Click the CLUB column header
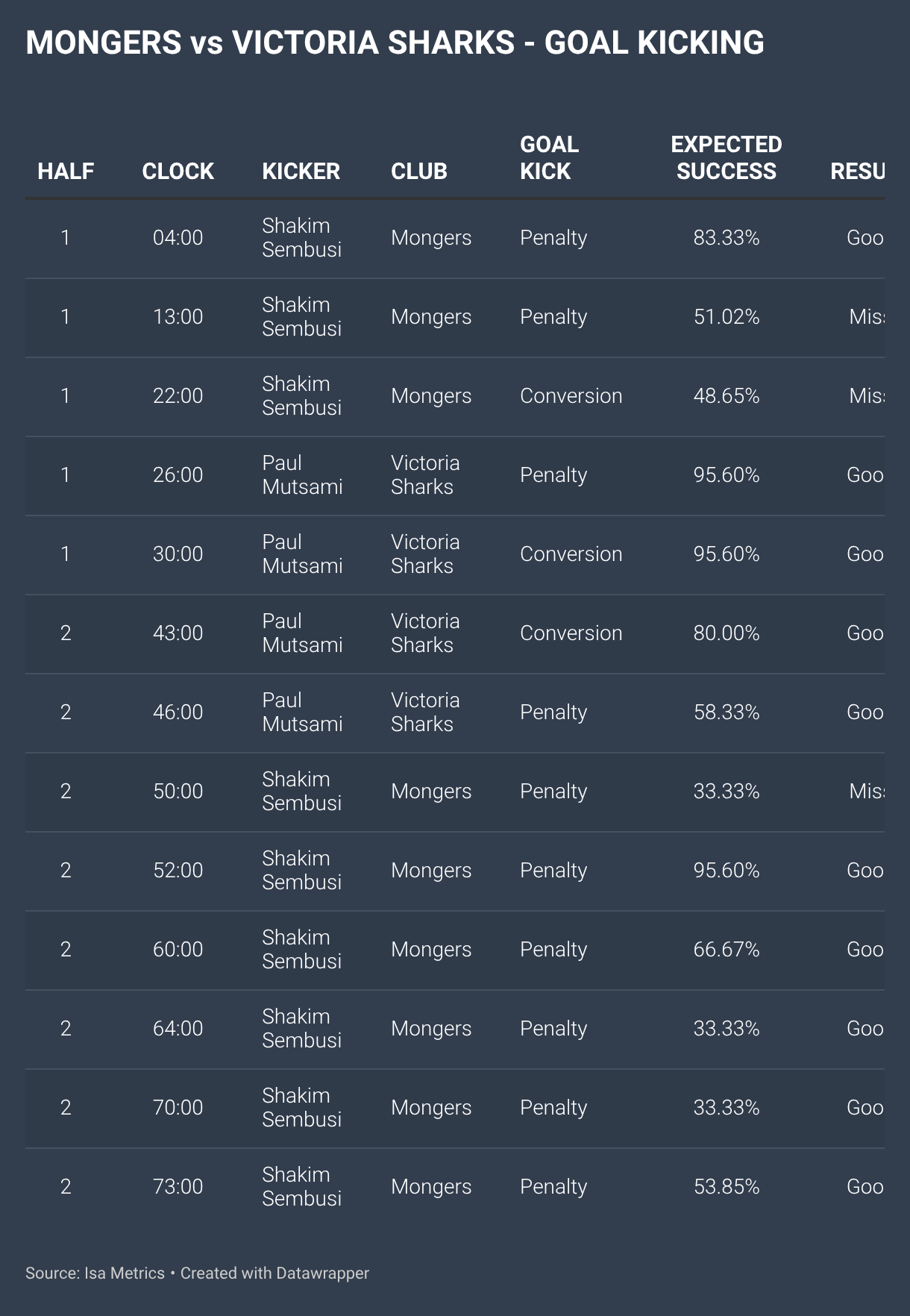This screenshot has width=910, height=1316. click(x=418, y=172)
